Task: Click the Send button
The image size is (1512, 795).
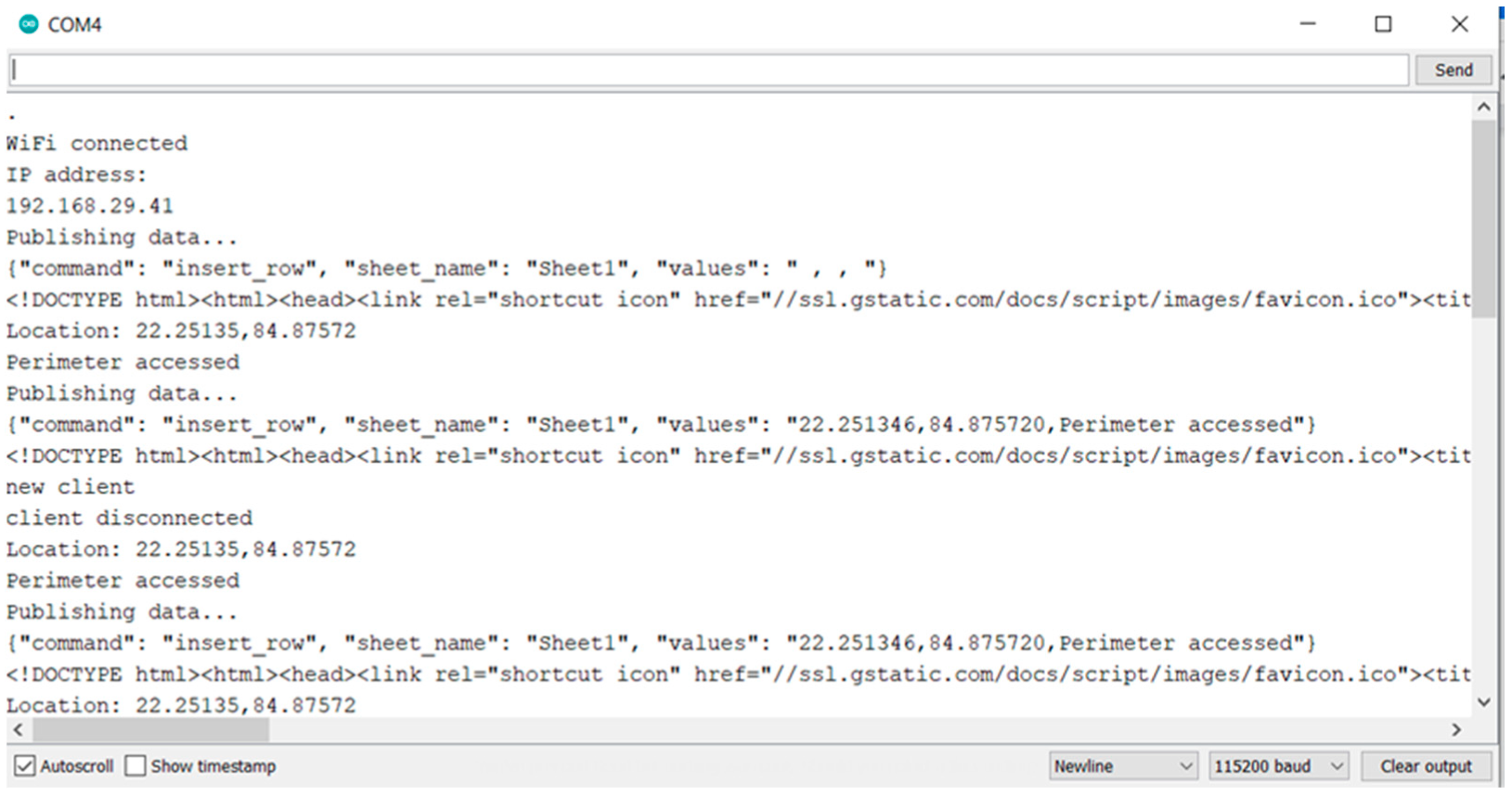Action: (1453, 70)
